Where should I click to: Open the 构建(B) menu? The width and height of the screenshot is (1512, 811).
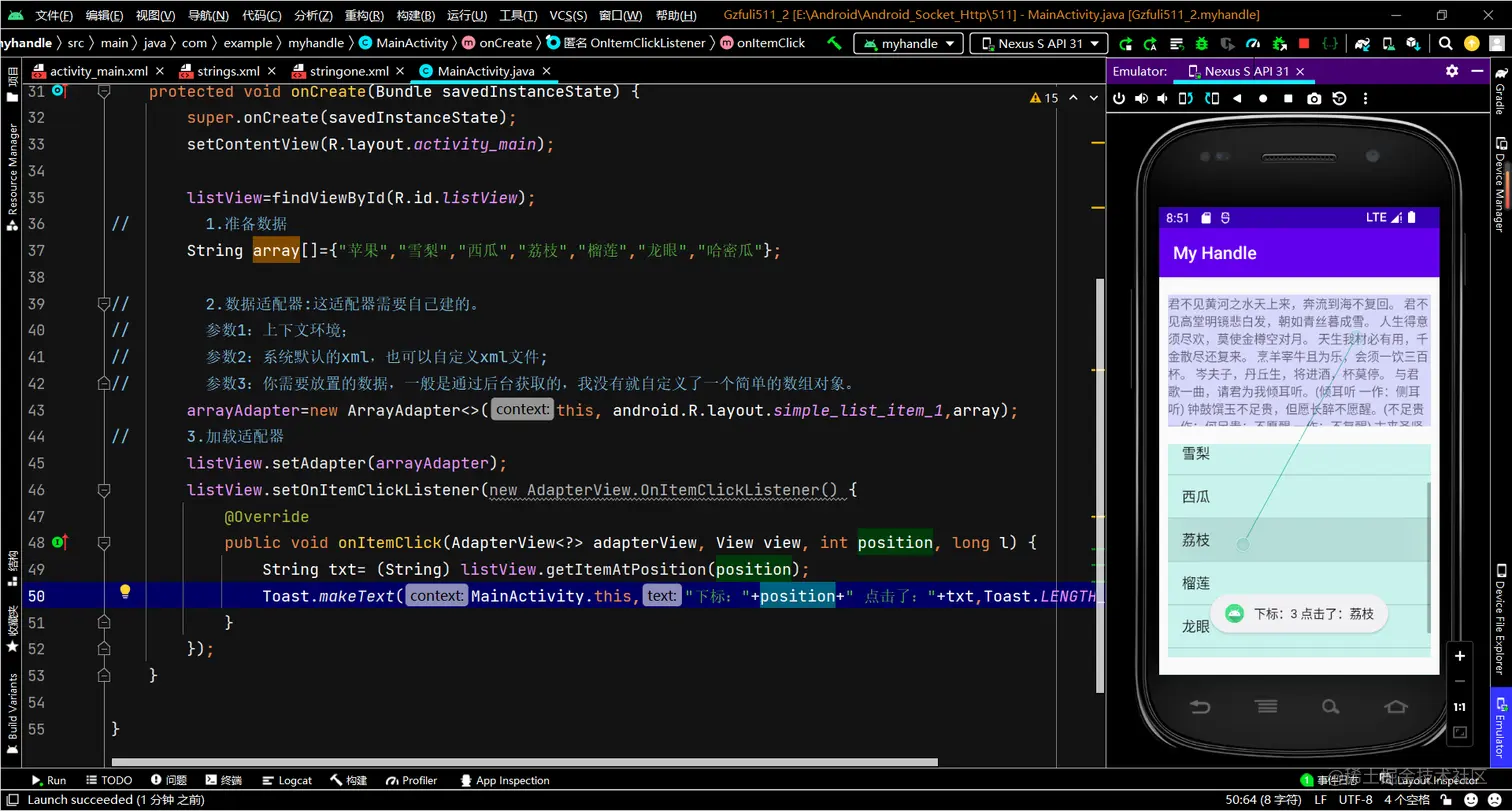416,16
